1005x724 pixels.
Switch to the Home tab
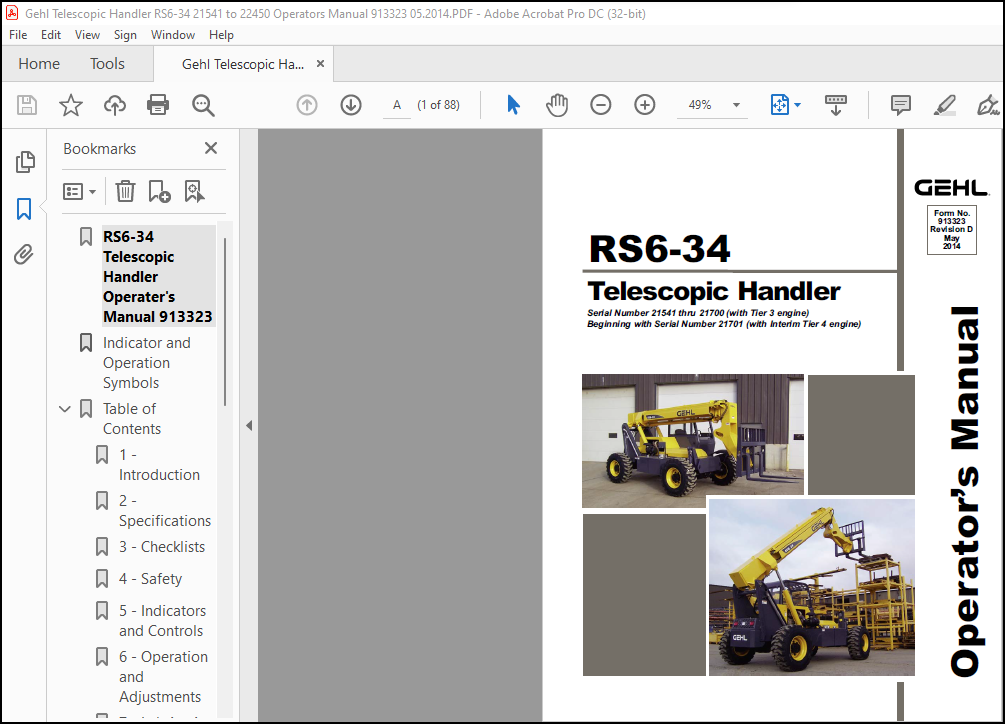tap(39, 63)
